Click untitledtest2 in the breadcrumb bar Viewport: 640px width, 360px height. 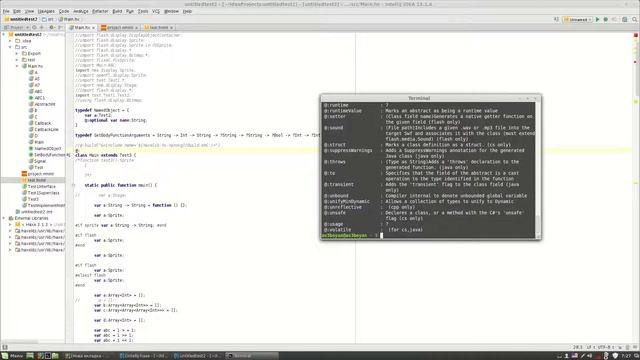tap(20, 19)
